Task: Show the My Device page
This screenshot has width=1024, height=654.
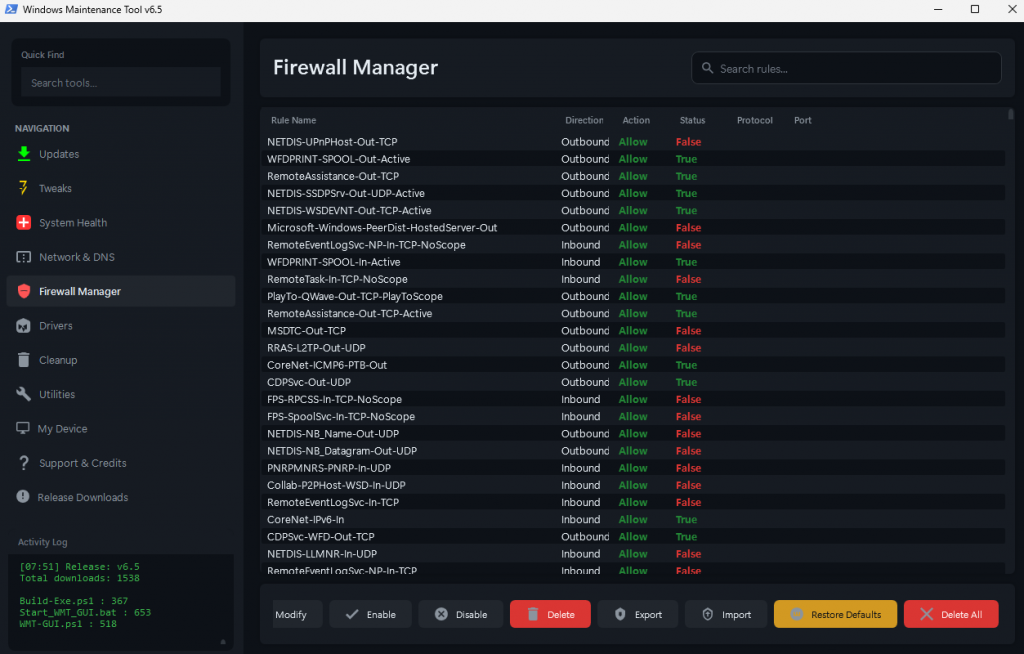Action: pyautogui.click(x=121, y=428)
